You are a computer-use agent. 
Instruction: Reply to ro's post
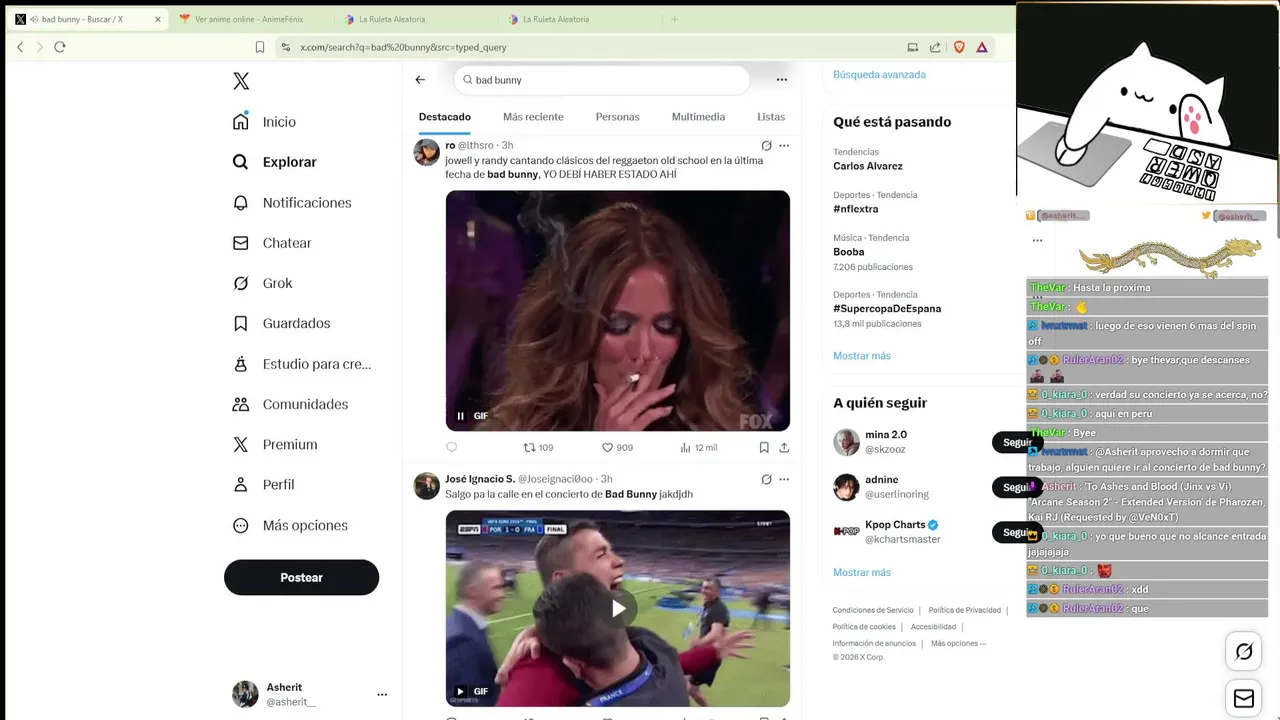(451, 447)
